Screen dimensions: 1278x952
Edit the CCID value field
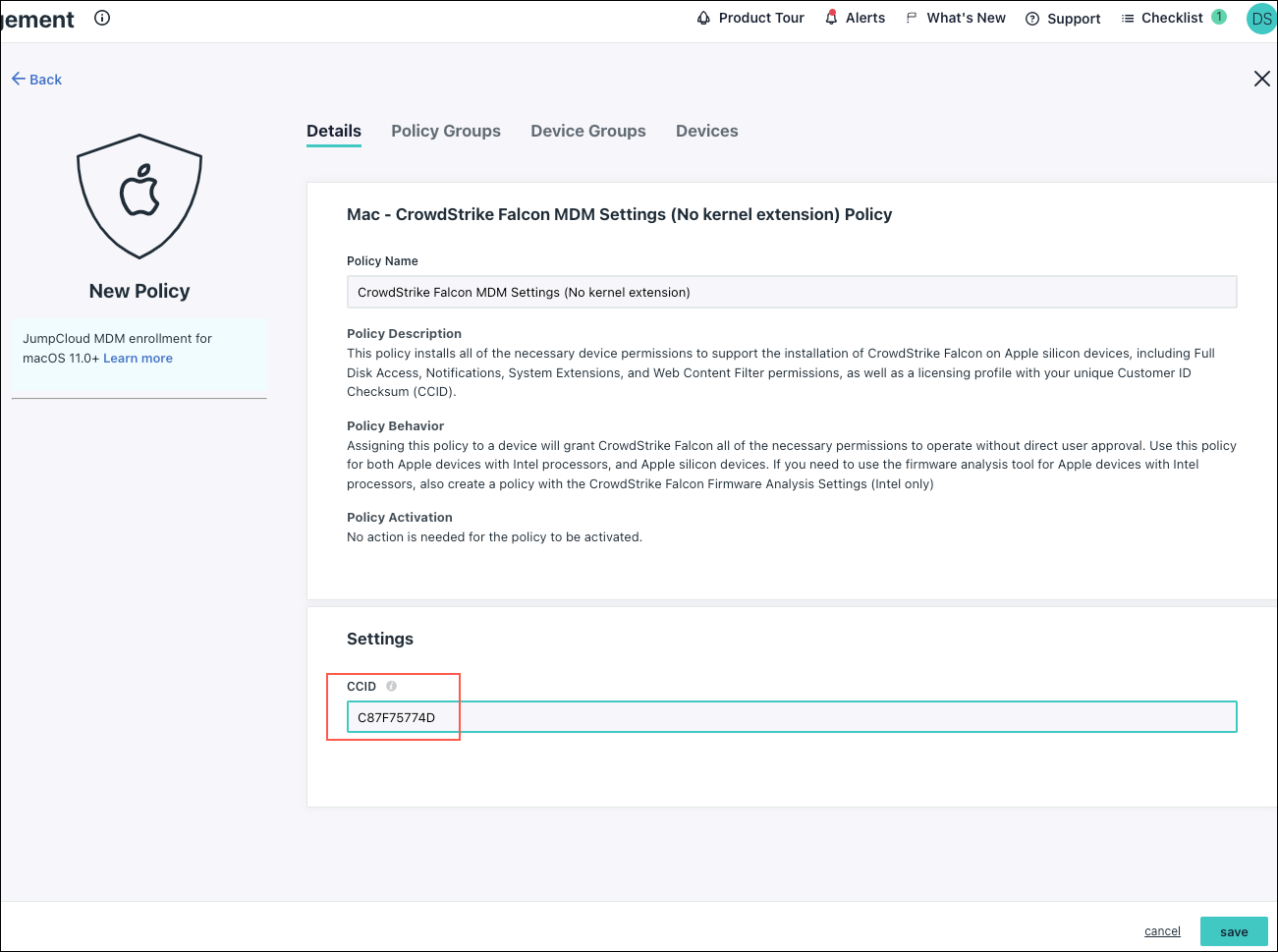click(x=688, y=716)
